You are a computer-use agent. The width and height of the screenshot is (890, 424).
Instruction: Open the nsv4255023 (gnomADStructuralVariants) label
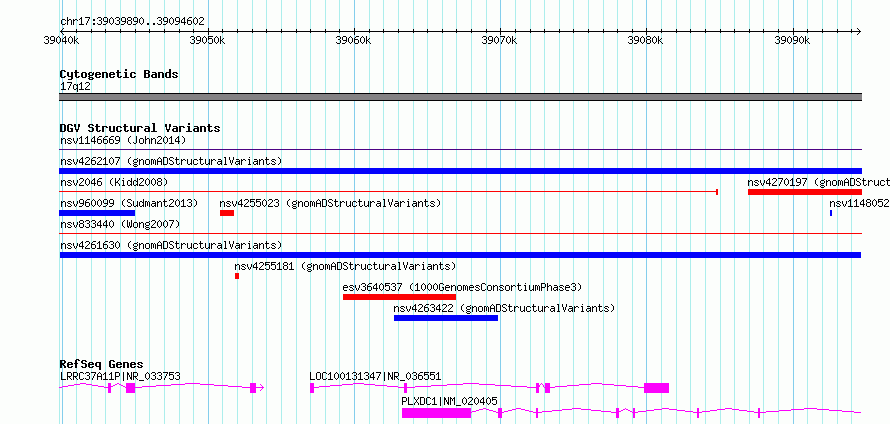[x=330, y=203]
